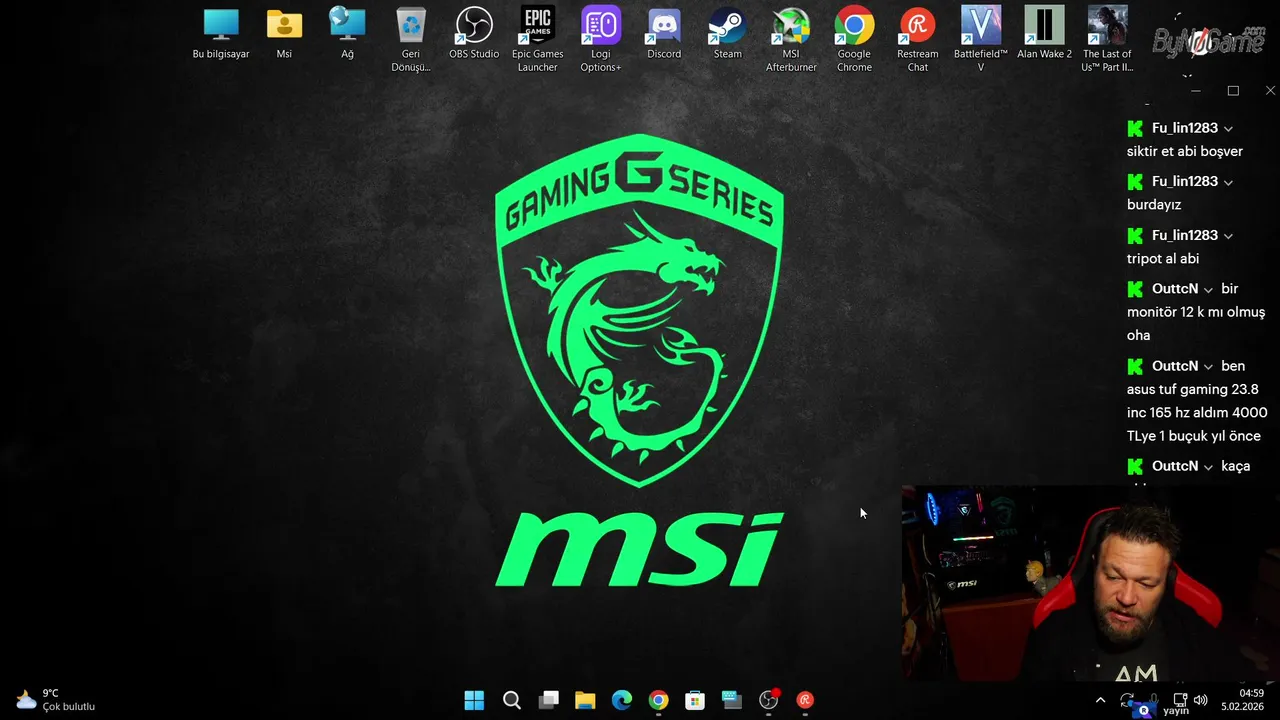Open the Windows Start menu
Viewport: 1280px width, 720px height.
click(474, 700)
